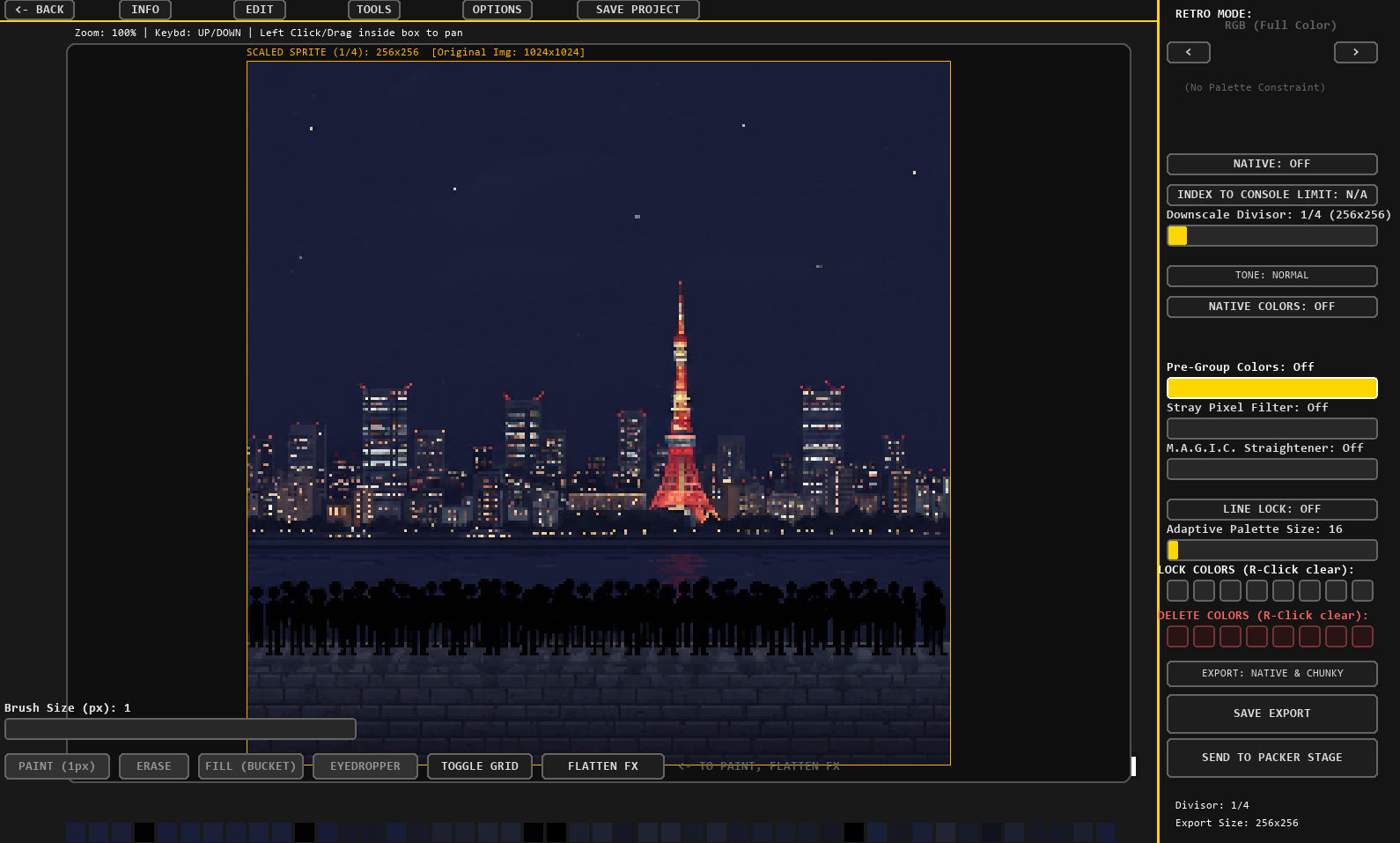Click the first Lock Colors slot
Screen dimensions: 1400x843
point(1177,591)
